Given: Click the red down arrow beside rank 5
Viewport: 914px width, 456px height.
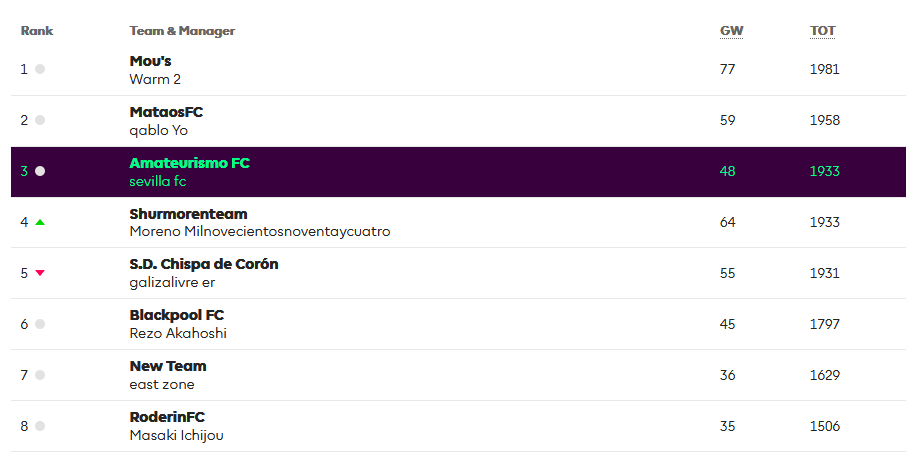Looking at the screenshot, I should point(40,273).
